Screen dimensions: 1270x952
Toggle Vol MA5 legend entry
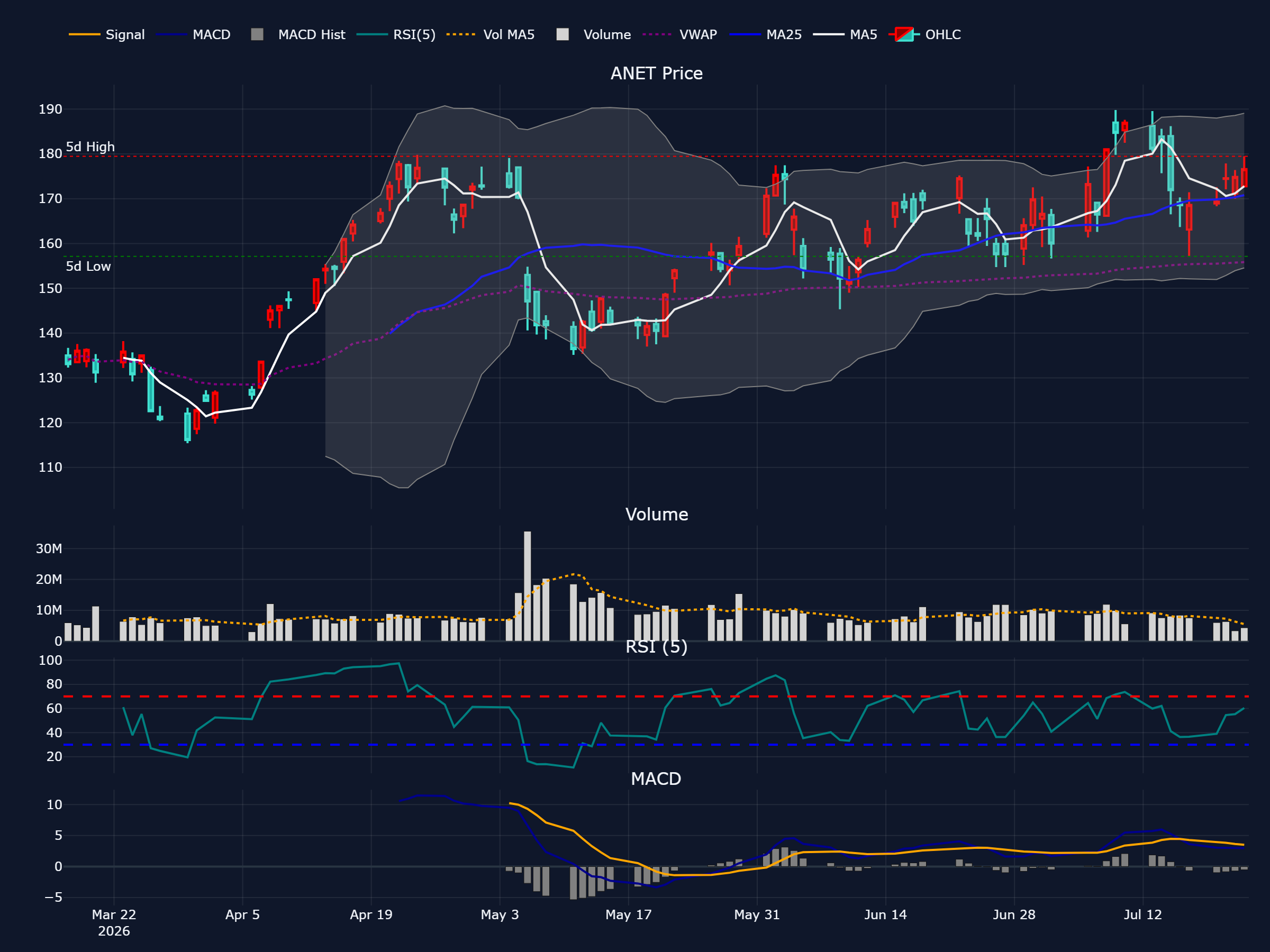point(491,34)
